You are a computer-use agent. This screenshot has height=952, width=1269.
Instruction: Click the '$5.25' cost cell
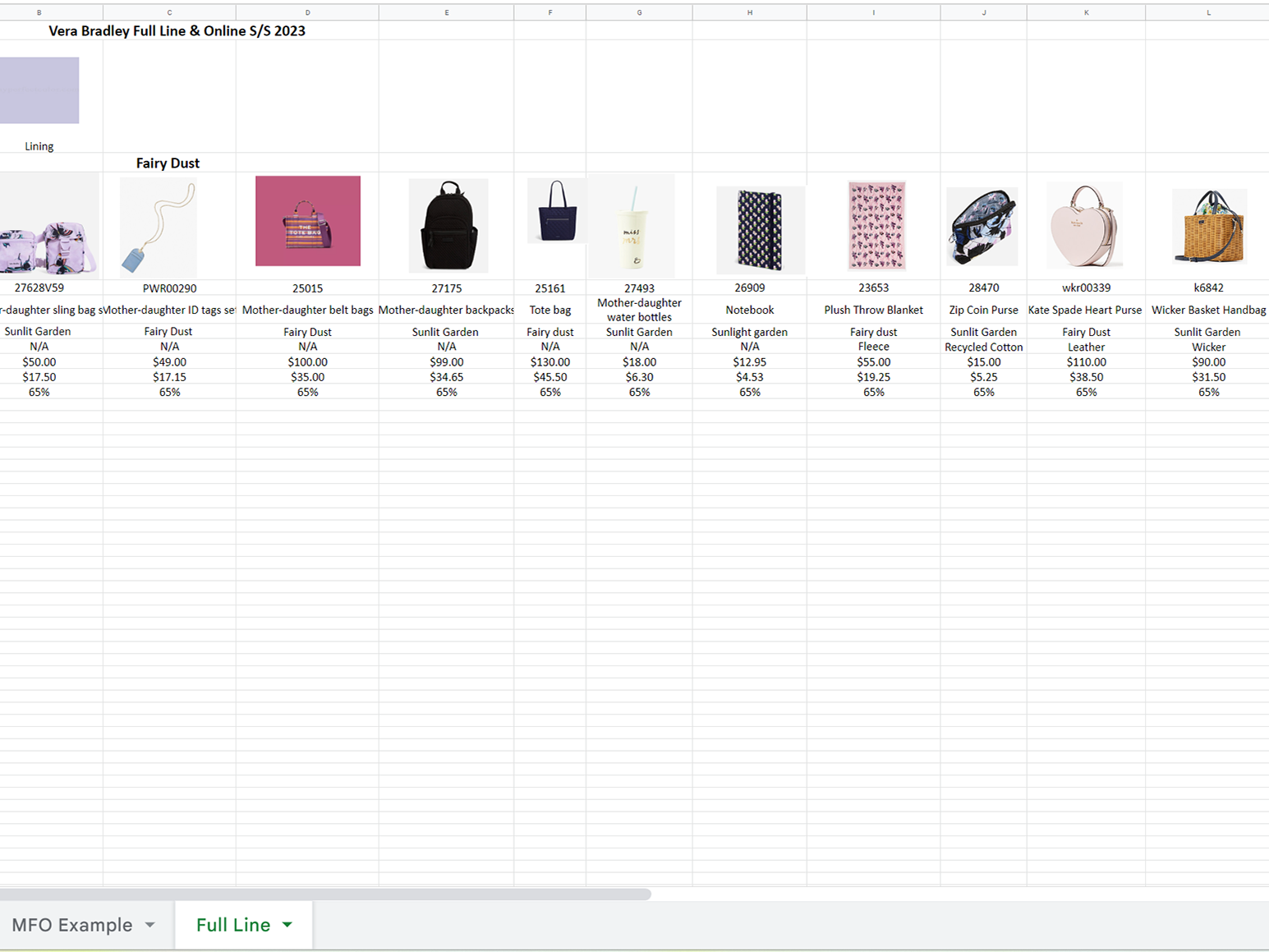pyautogui.click(x=984, y=377)
